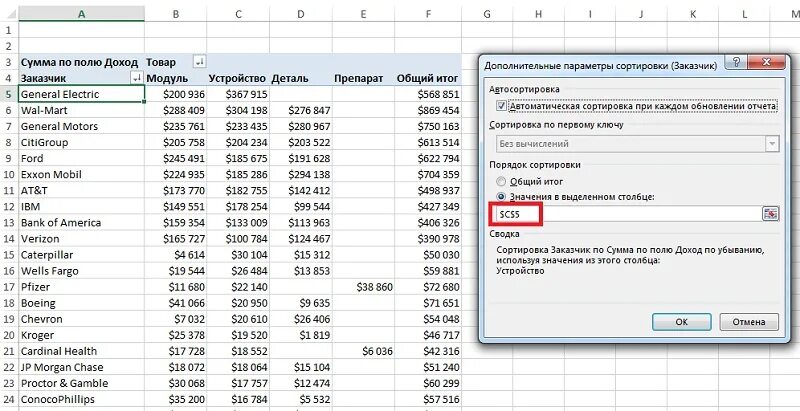800x411 pixels.
Task: Click the General Motors cell
Action: tap(82, 126)
